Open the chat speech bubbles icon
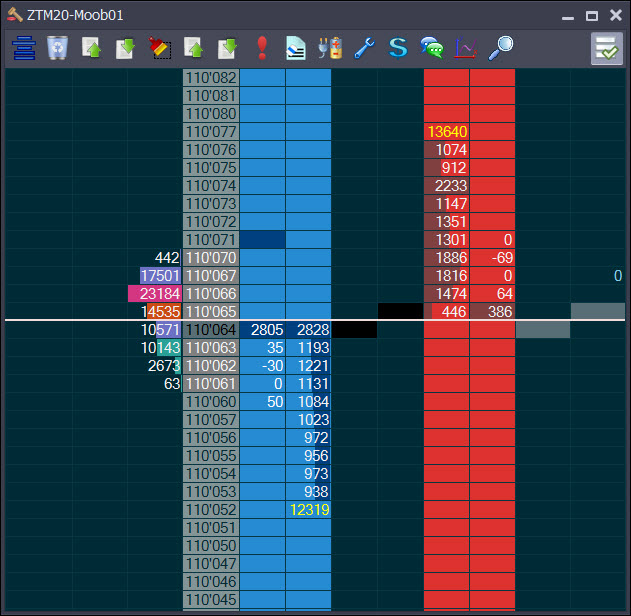631x616 pixels. tap(432, 47)
